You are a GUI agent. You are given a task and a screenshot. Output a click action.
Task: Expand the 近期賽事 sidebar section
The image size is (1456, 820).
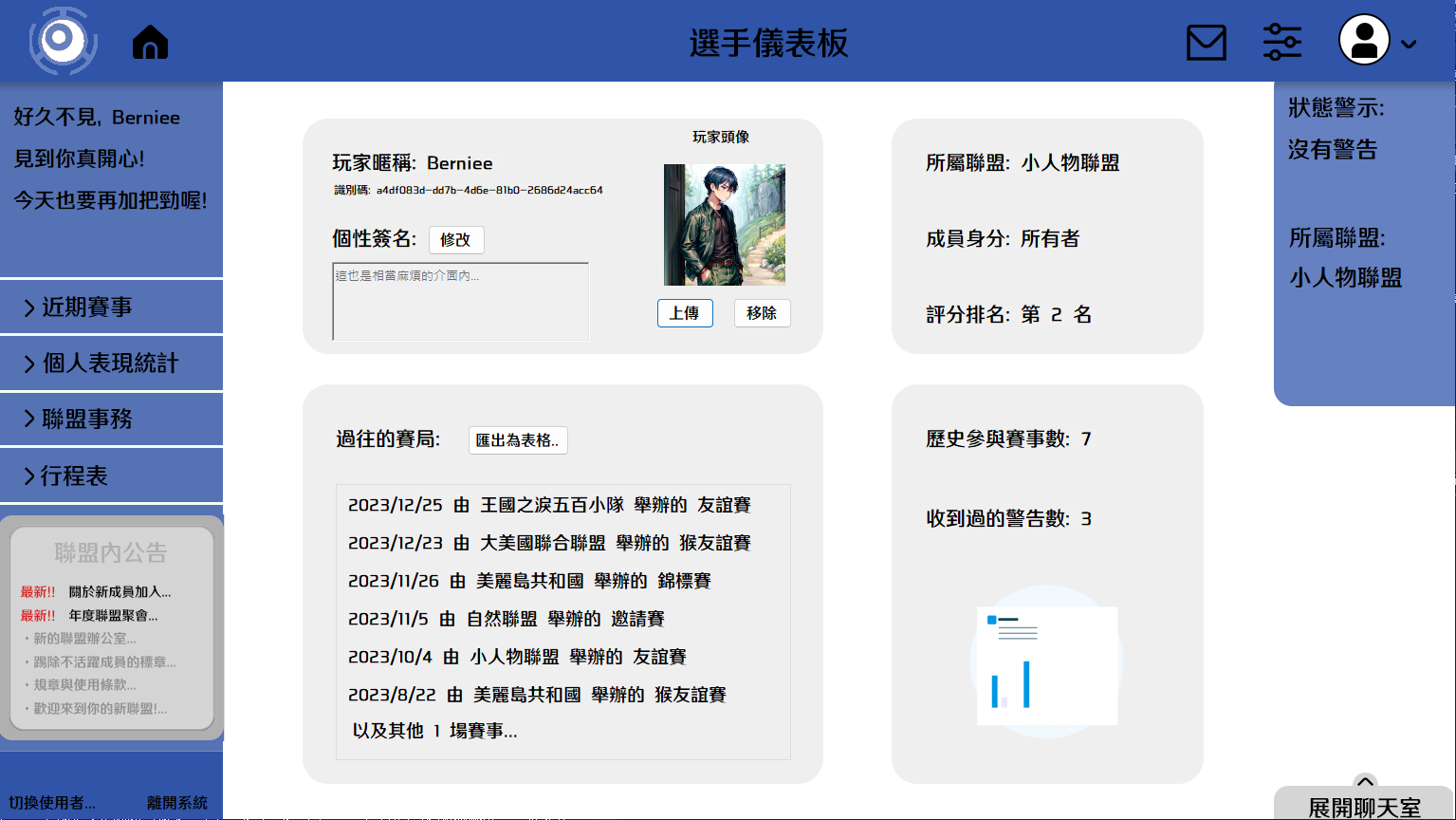coord(111,307)
